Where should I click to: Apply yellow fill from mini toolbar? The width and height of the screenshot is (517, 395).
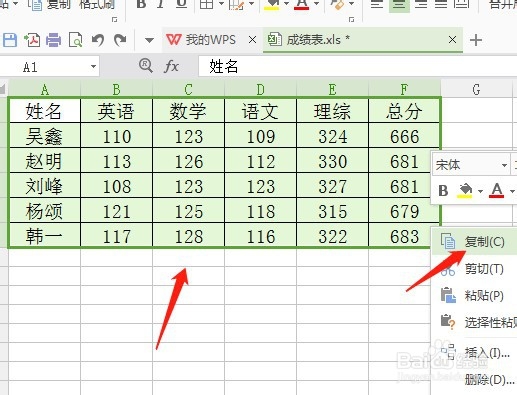464,191
